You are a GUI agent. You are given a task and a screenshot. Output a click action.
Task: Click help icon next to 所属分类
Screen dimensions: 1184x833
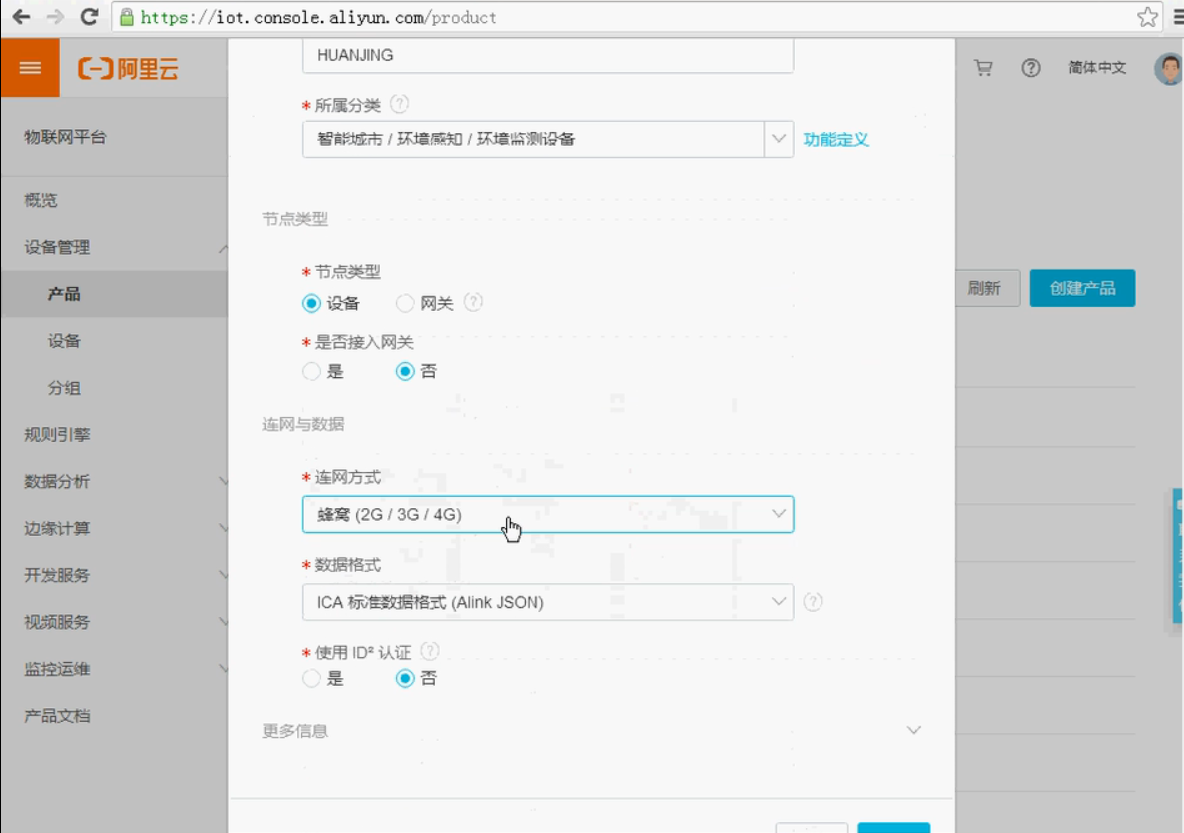pyautogui.click(x=399, y=103)
